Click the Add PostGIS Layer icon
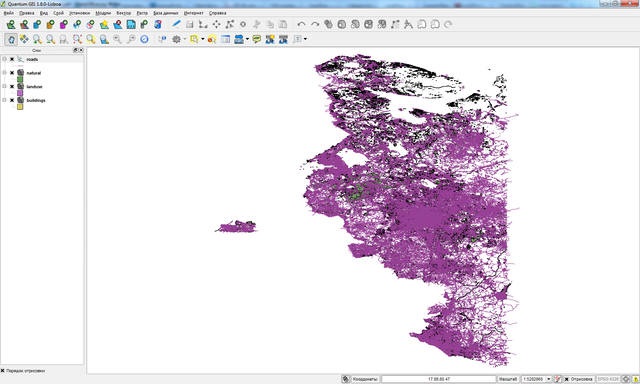The image size is (640, 384). point(37,24)
